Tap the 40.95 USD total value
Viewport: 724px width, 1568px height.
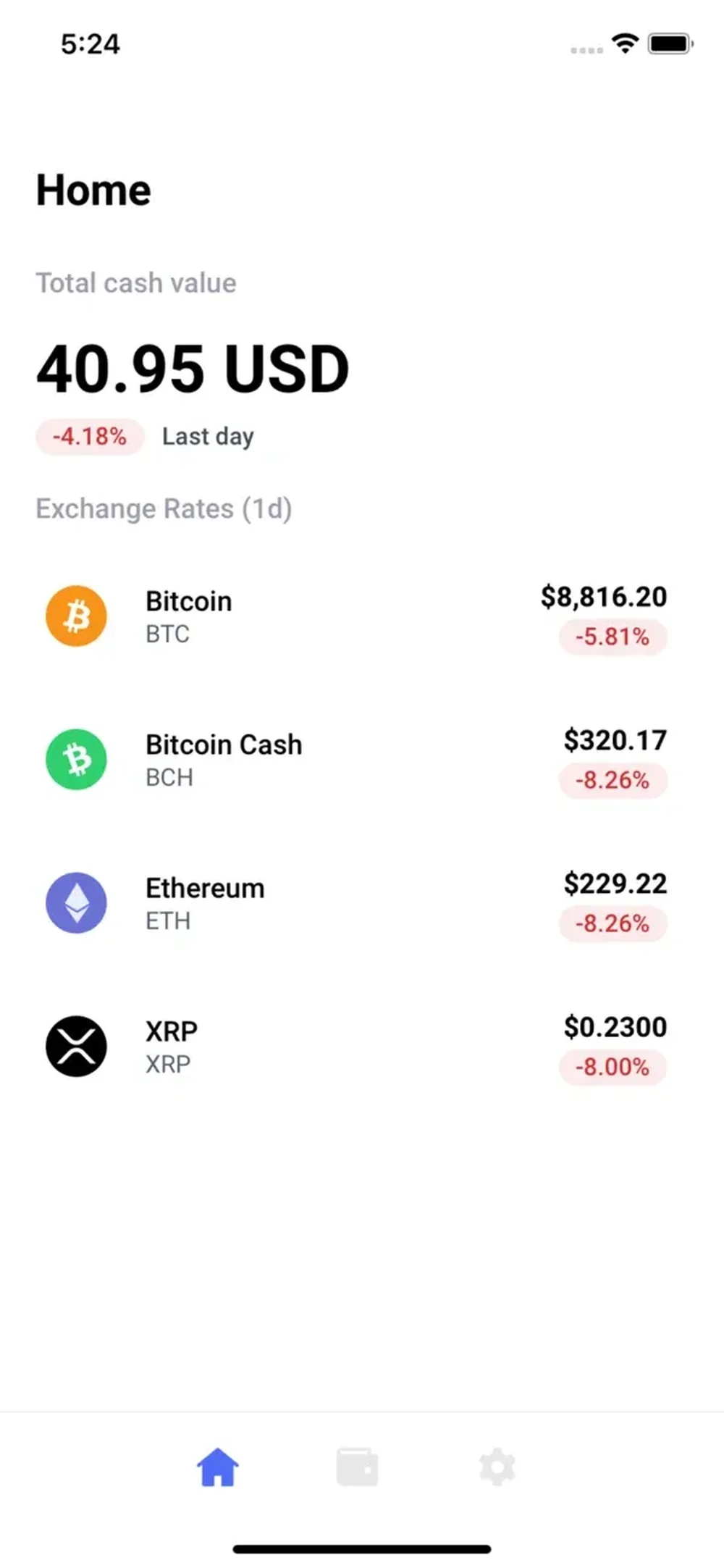click(x=193, y=369)
